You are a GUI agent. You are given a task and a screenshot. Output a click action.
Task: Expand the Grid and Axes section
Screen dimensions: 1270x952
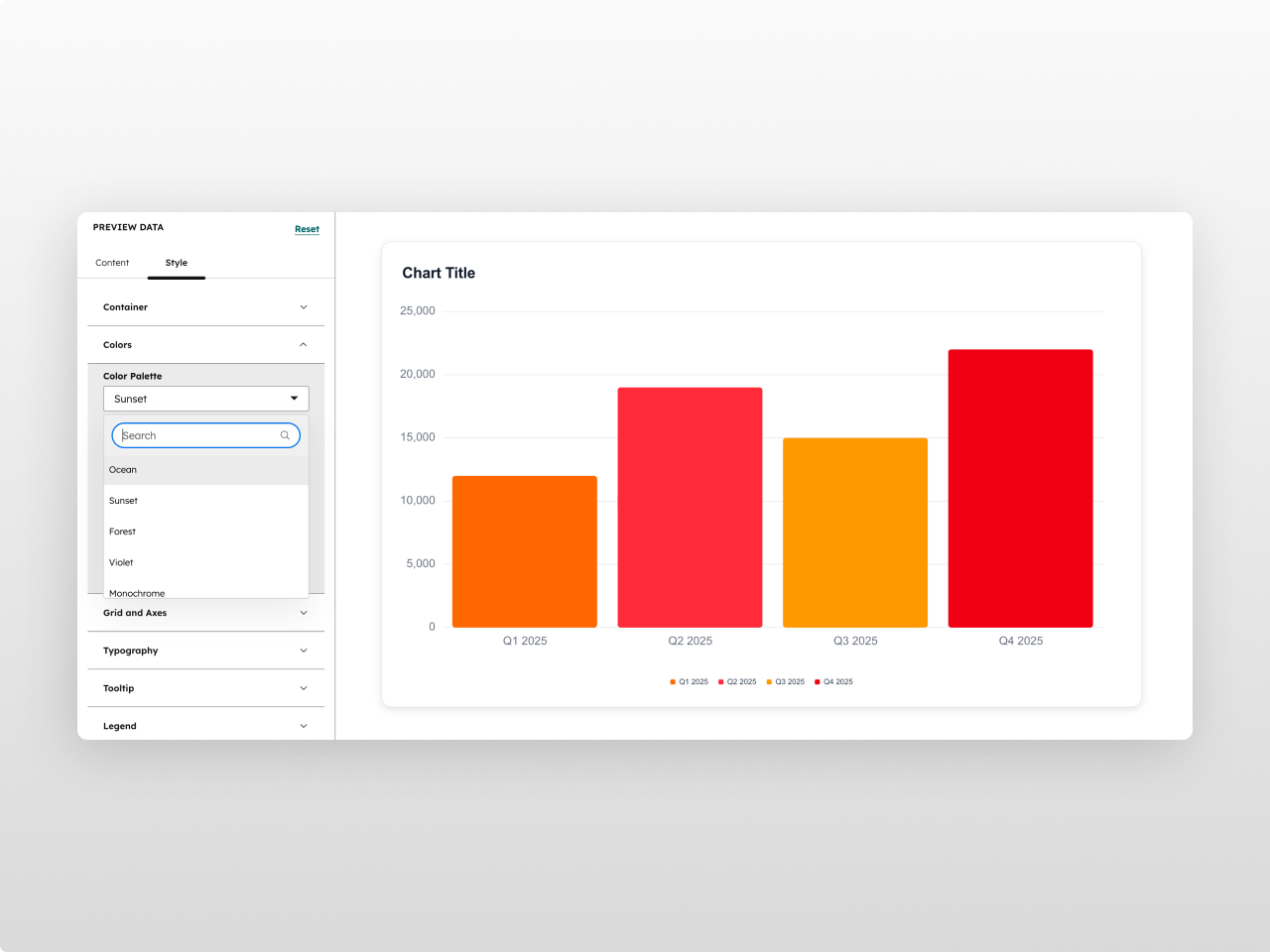[205, 613]
